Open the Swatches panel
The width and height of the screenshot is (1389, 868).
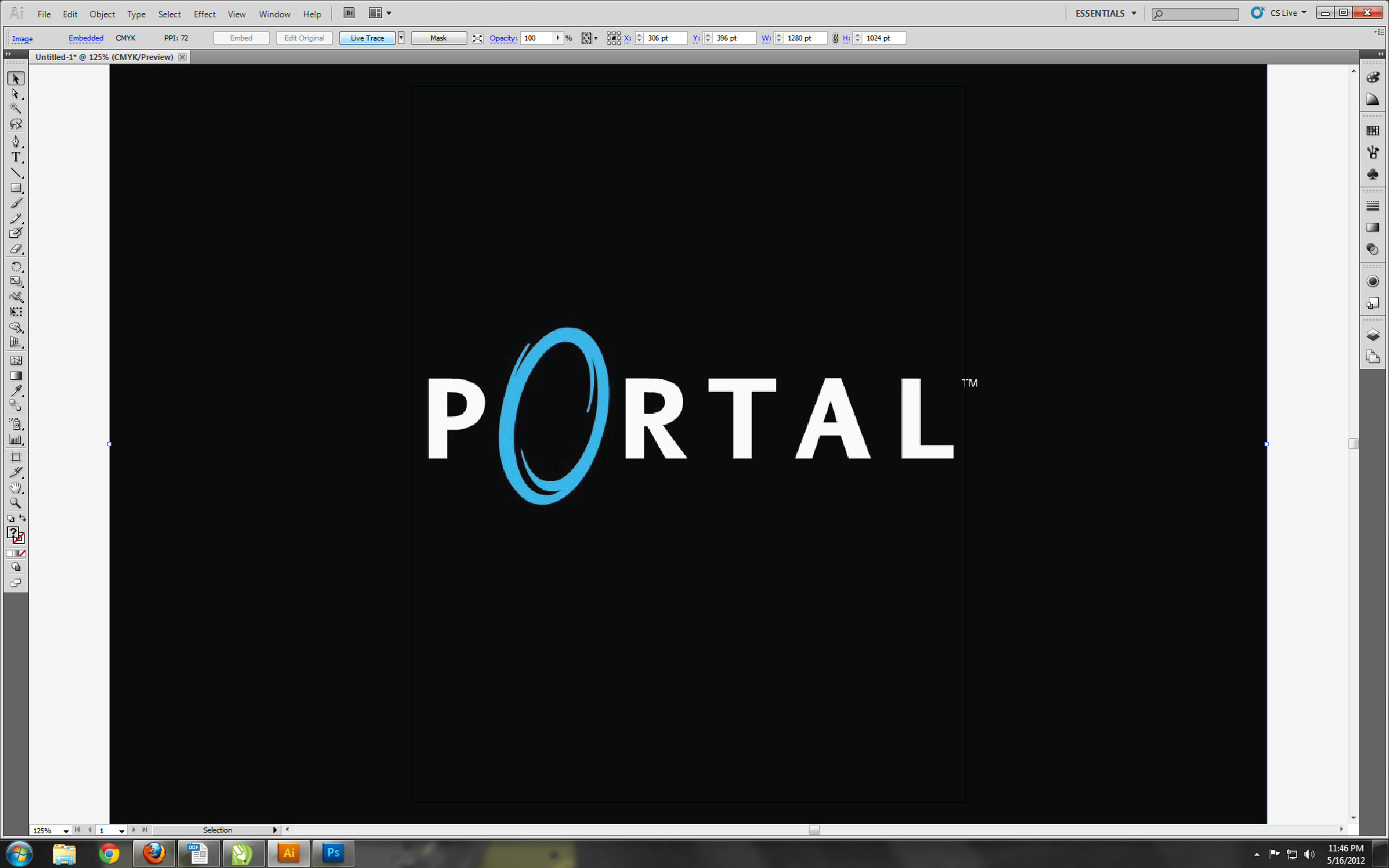tap(1372, 131)
